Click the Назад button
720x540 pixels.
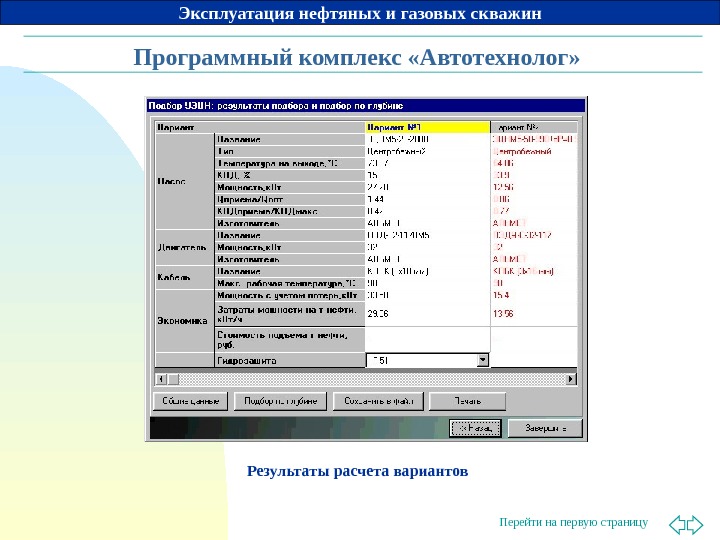coord(475,428)
